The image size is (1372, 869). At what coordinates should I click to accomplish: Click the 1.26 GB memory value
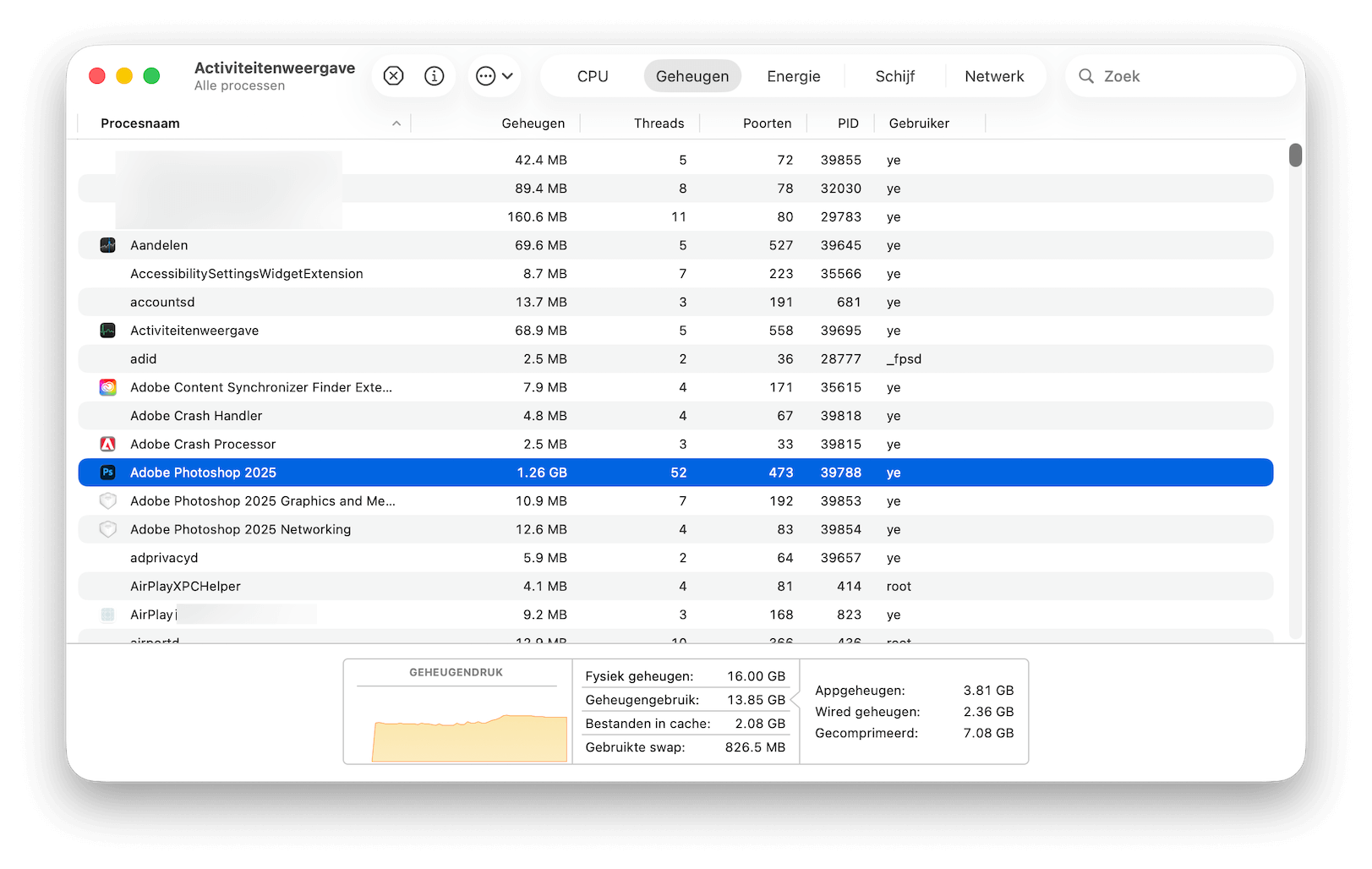point(542,473)
